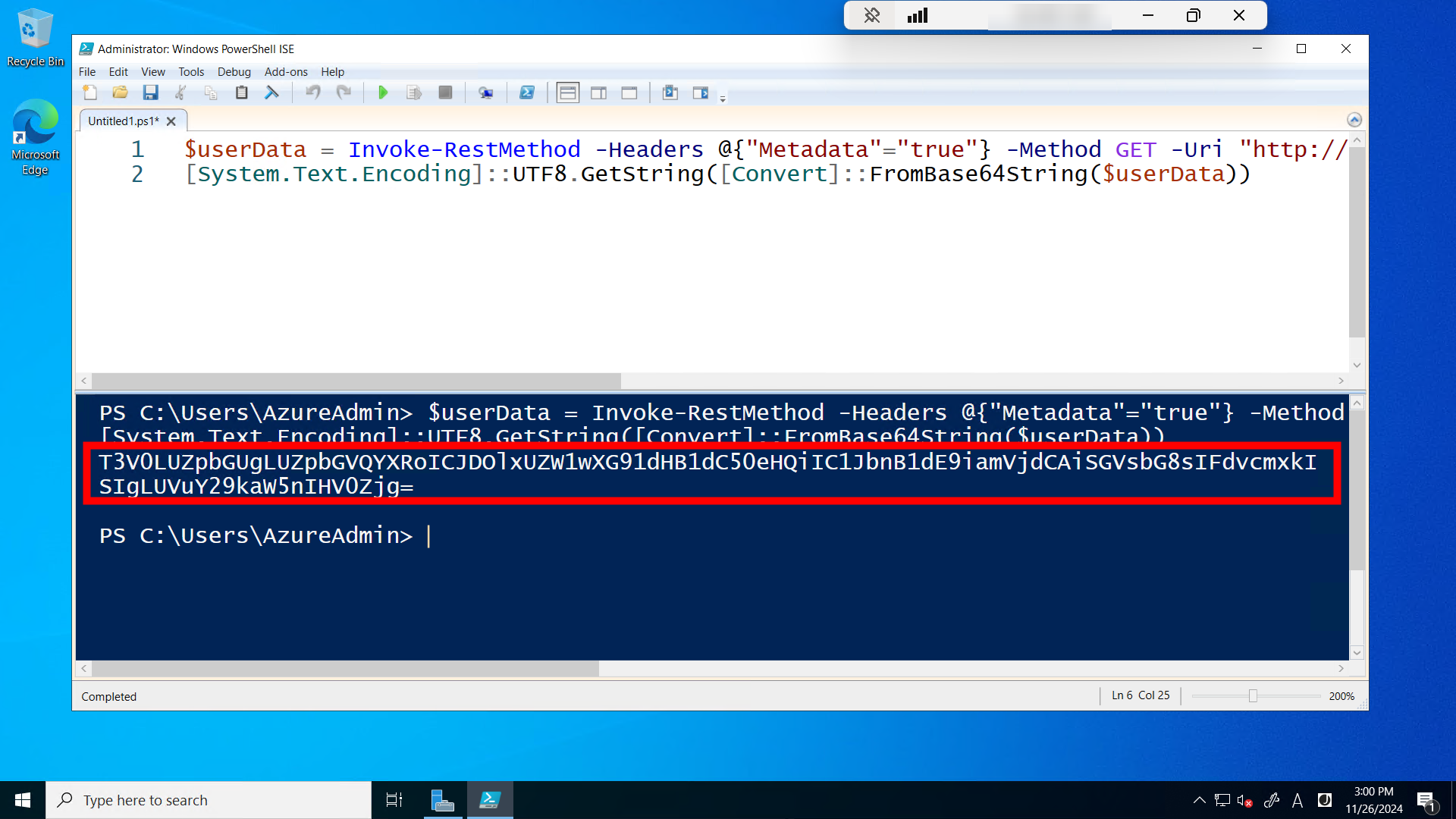Click the Clear Console Pane icon

tap(271, 93)
